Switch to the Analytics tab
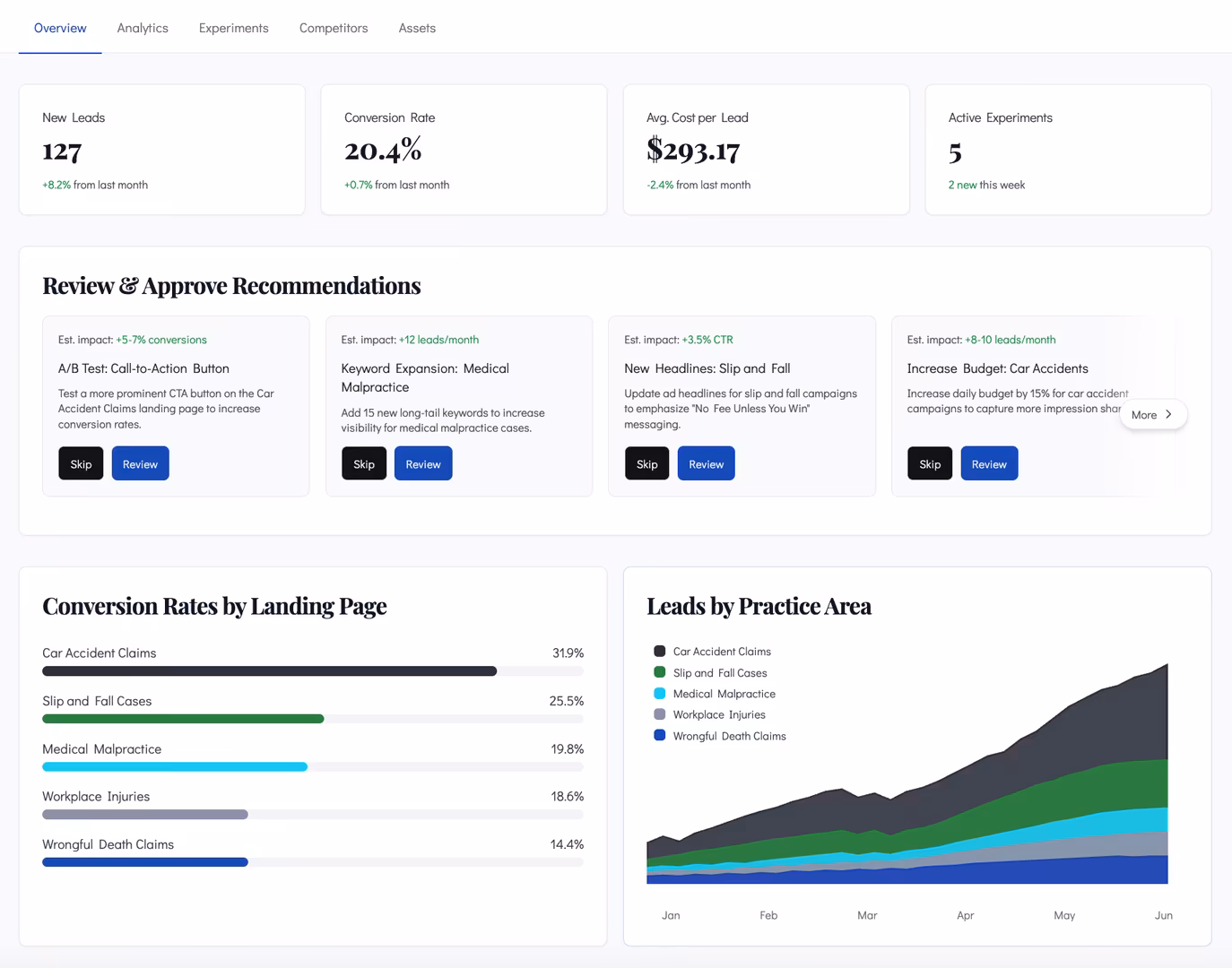 coord(143,28)
